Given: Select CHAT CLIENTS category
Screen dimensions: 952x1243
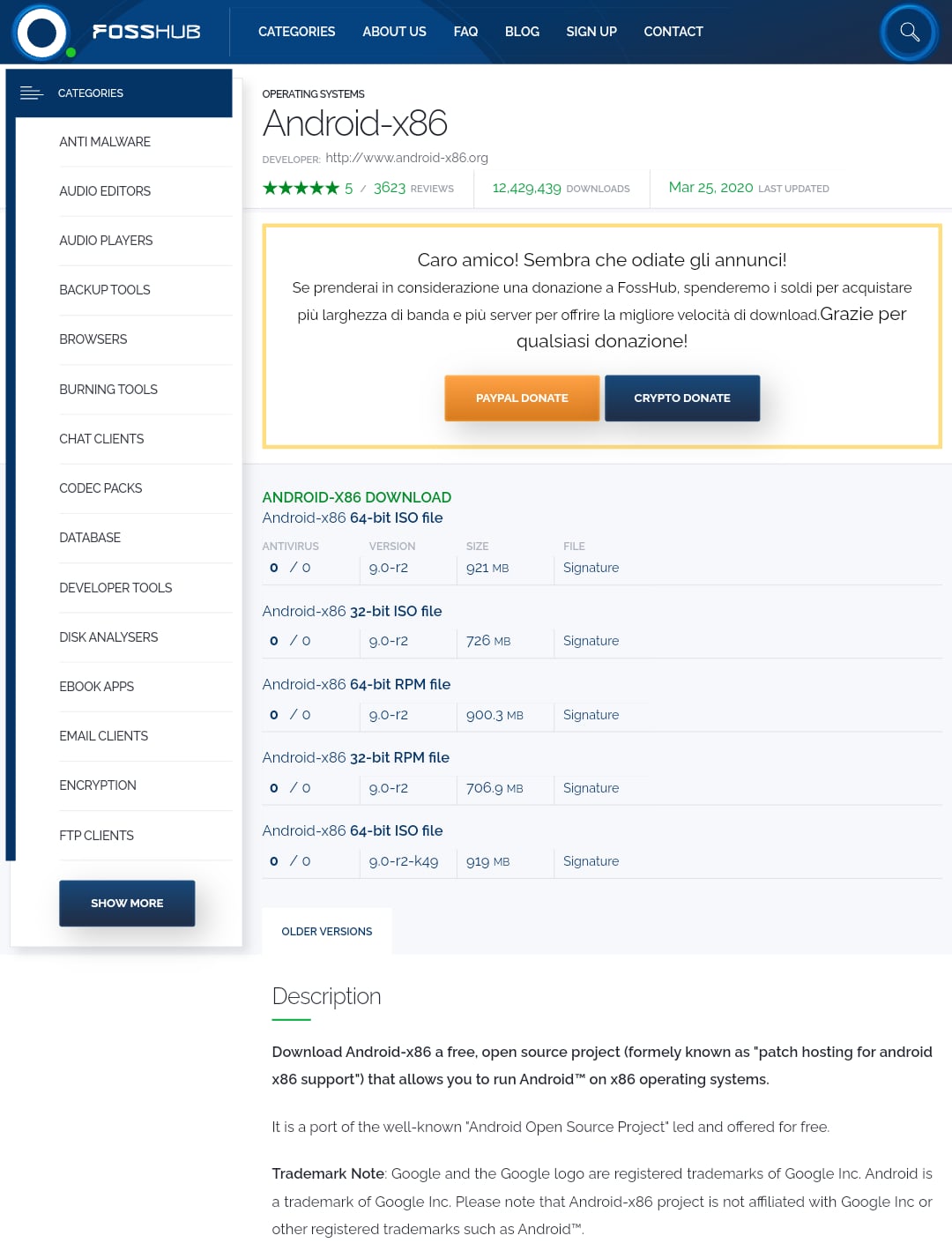Looking at the screenshot, I should point(101,439).
